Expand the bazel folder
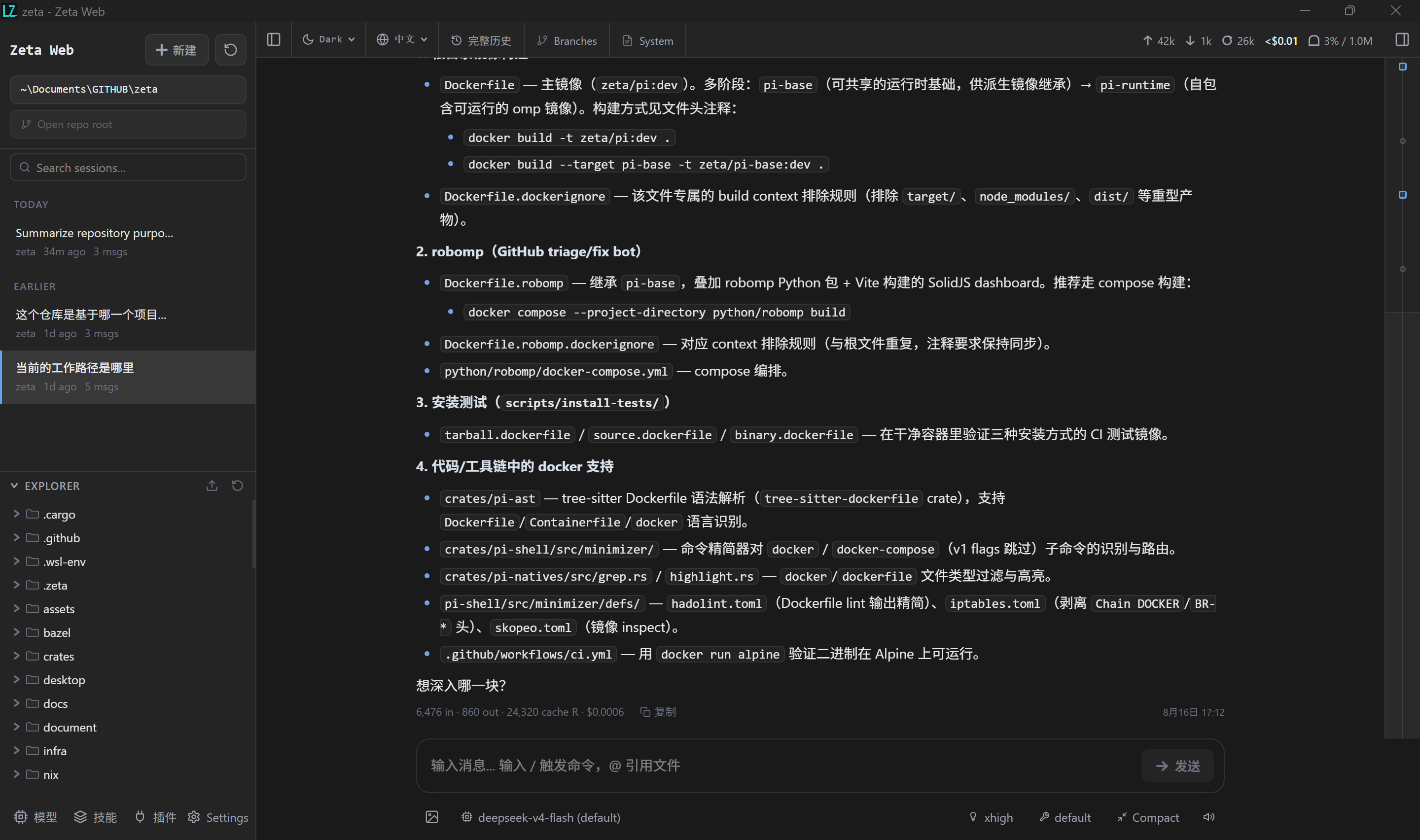The height and width of the screenshot is (840, 1420). pyautogui.click(x=127, y=632)
